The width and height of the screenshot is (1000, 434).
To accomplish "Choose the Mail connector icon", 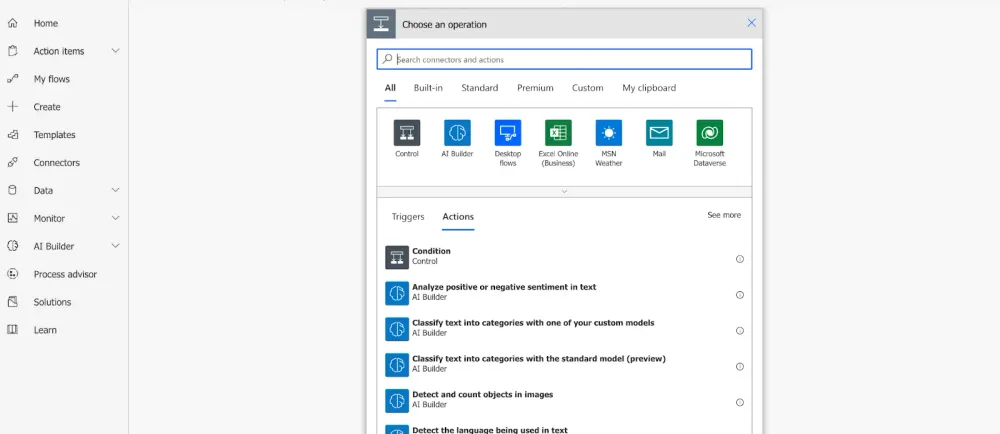I will point(659,133).
